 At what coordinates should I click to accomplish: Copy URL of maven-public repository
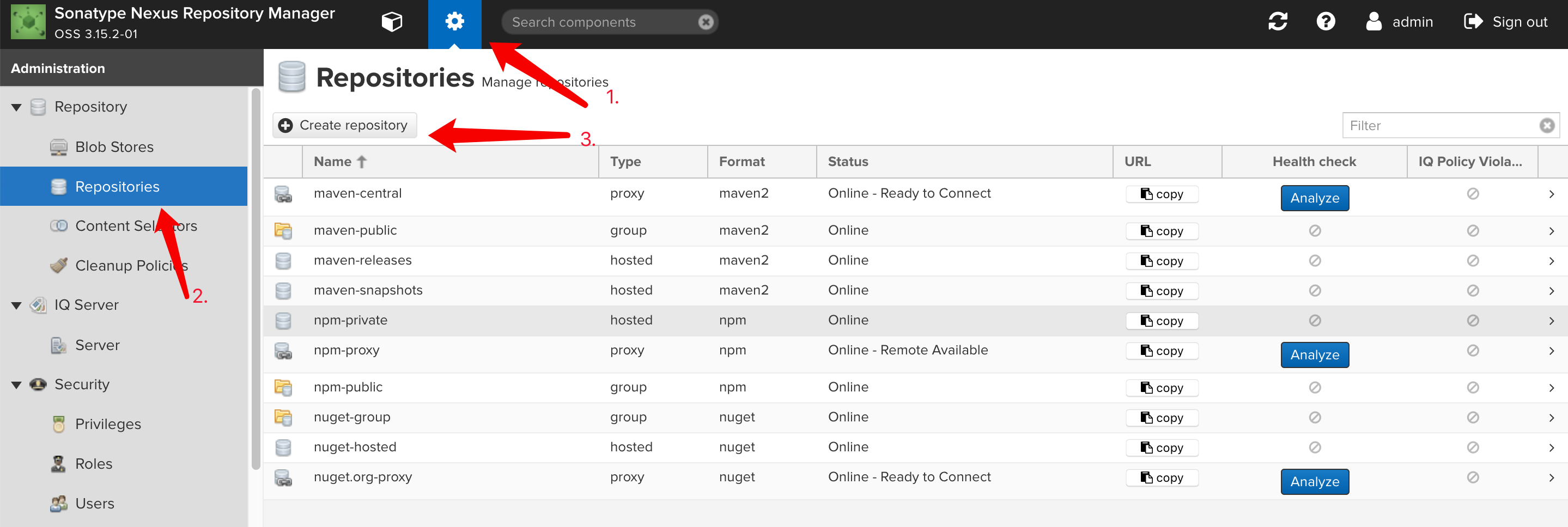[x=1162, y=231]
